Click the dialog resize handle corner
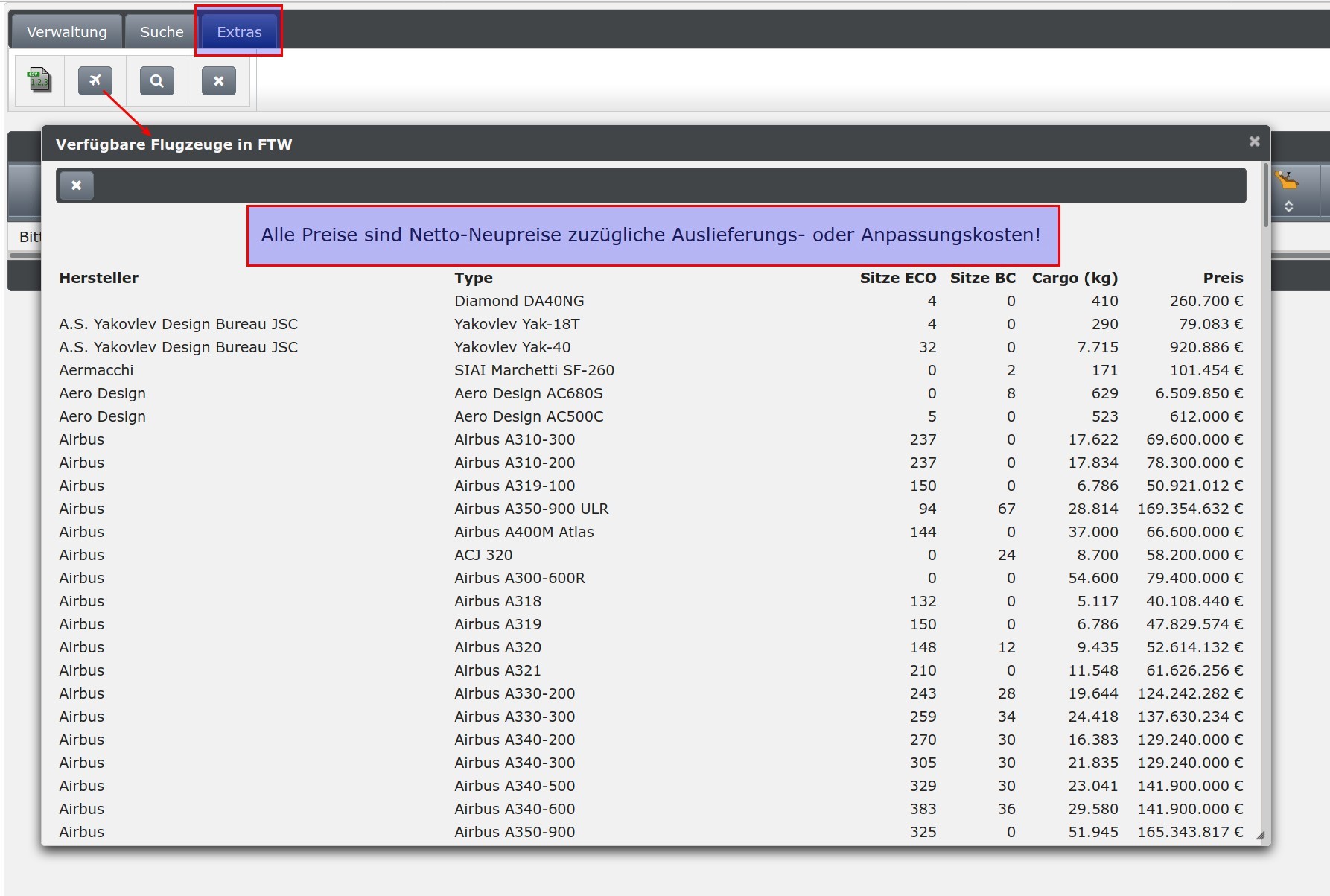Image resolution: width=1330 pixels, height=896 pixels. tap(1260, 836)
